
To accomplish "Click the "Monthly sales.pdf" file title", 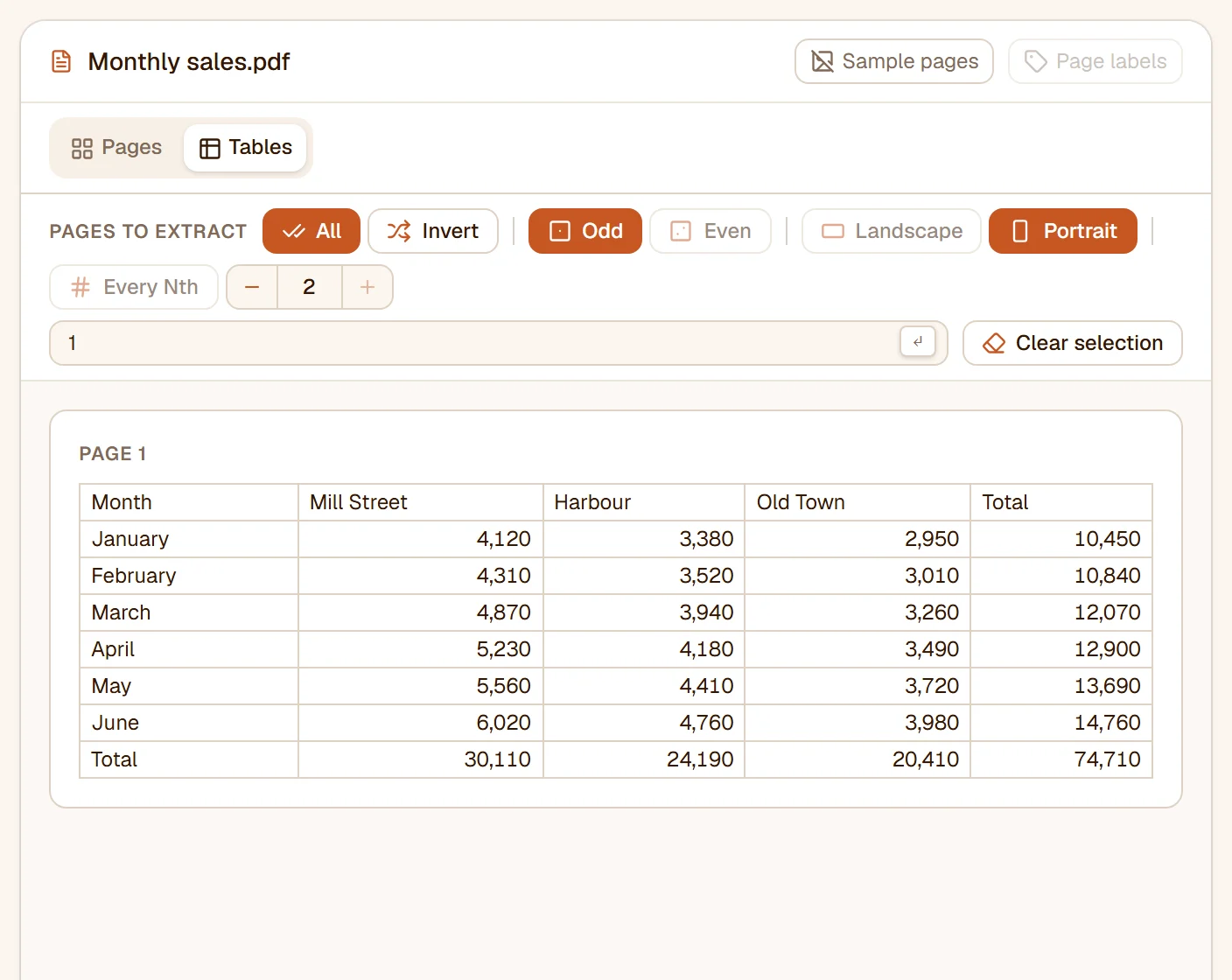I will tap(189, 62).
